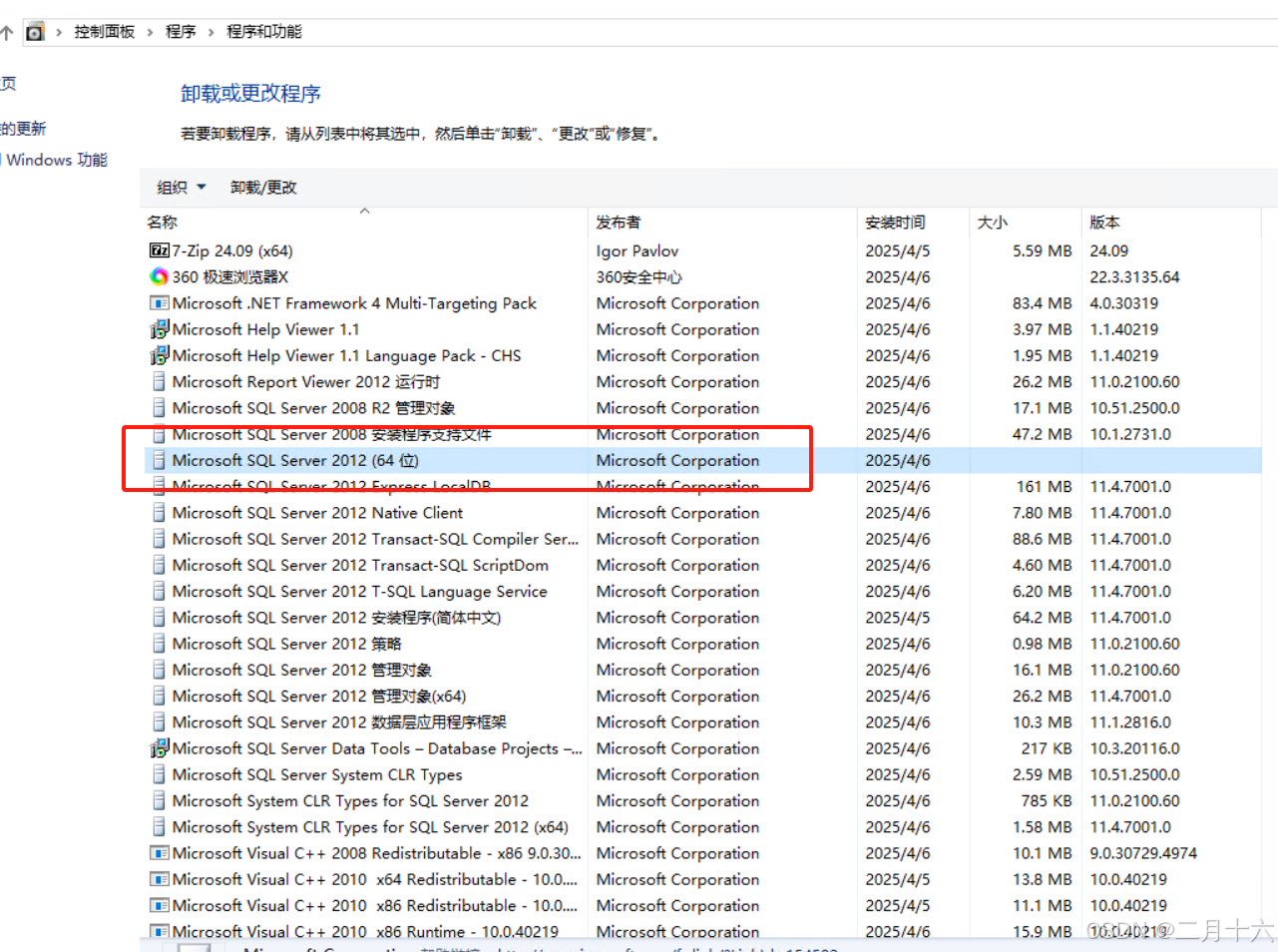Click the System CLR Types SQL Server 2012 (x64) icon

[159, 827]
